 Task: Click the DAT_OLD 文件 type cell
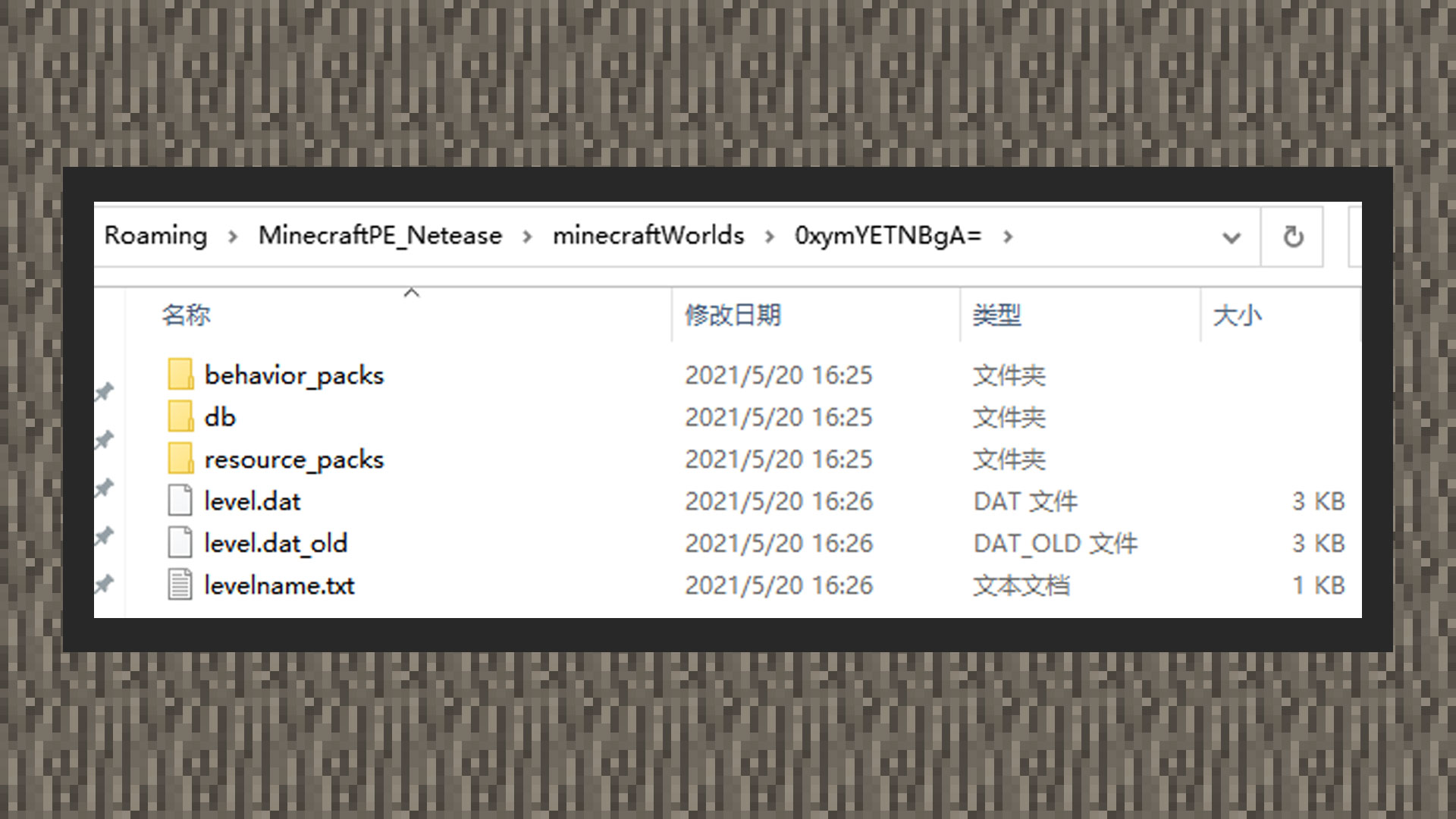coord(1056,544)
